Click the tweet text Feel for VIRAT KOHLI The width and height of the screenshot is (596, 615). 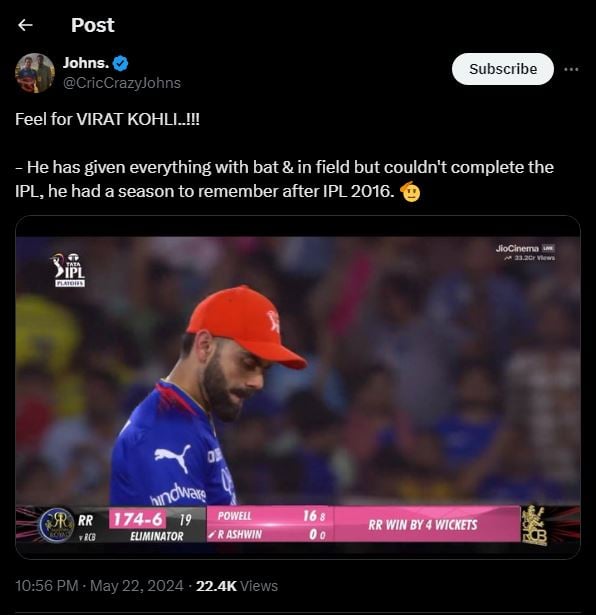[107, 119]
